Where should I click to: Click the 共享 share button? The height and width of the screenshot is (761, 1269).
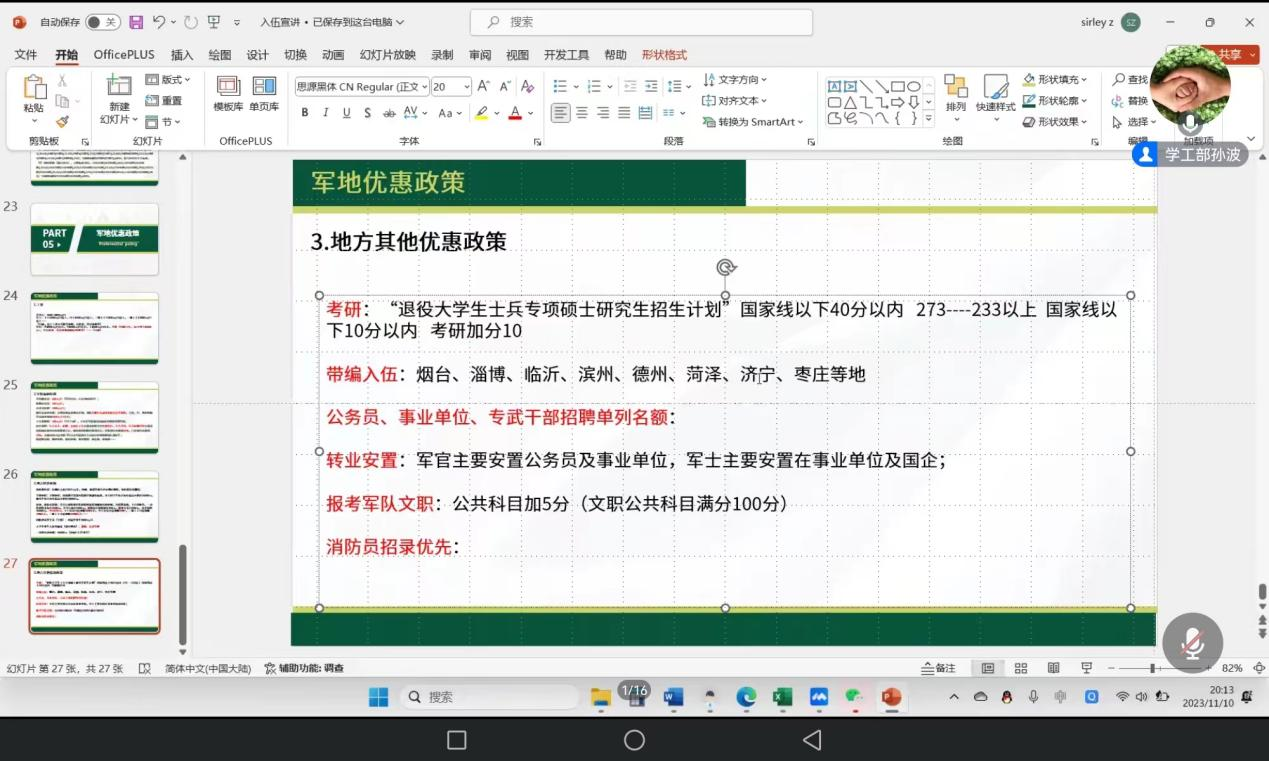(1230, 55)
